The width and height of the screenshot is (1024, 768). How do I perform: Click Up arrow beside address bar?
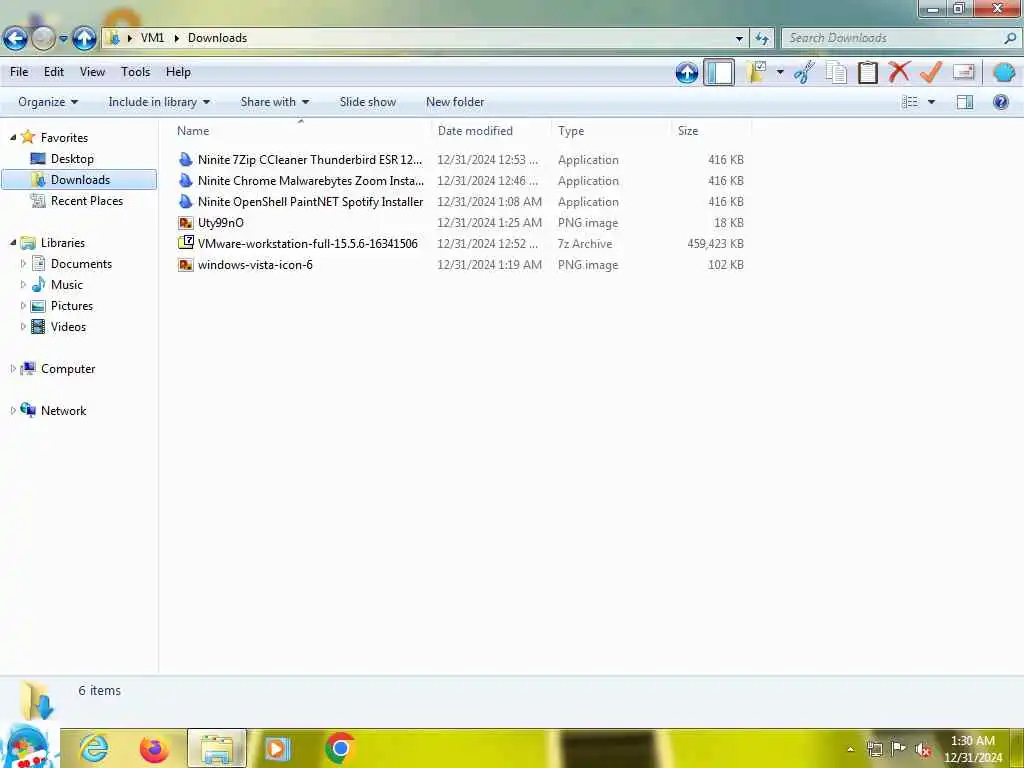pyautogui.click(x=84, y=39)
